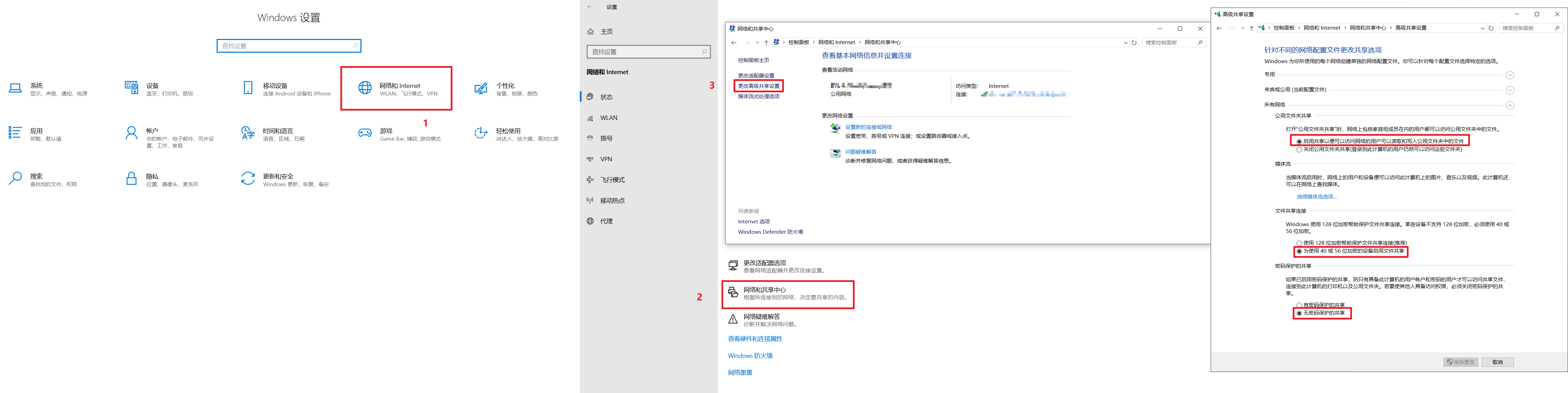Image resolution: width=1568 pixels, height=393 pixels.
Task: Open the 应用 (Apps) icon
Action: [x=15, y=133]
